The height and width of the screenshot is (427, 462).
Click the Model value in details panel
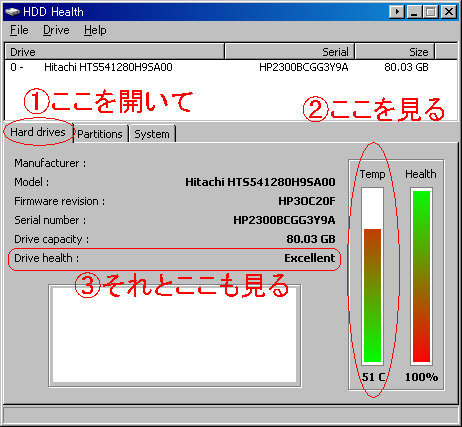260,182
